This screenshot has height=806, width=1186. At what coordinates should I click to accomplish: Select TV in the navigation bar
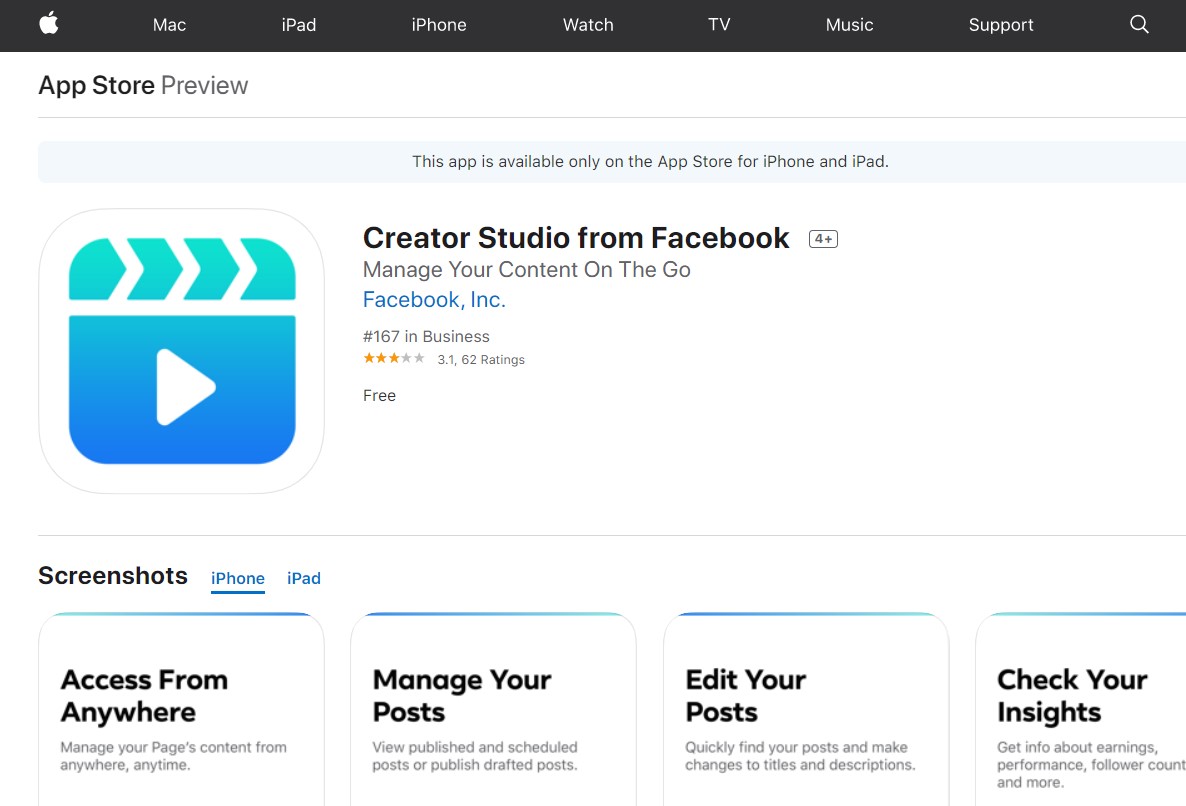[719, 25]
